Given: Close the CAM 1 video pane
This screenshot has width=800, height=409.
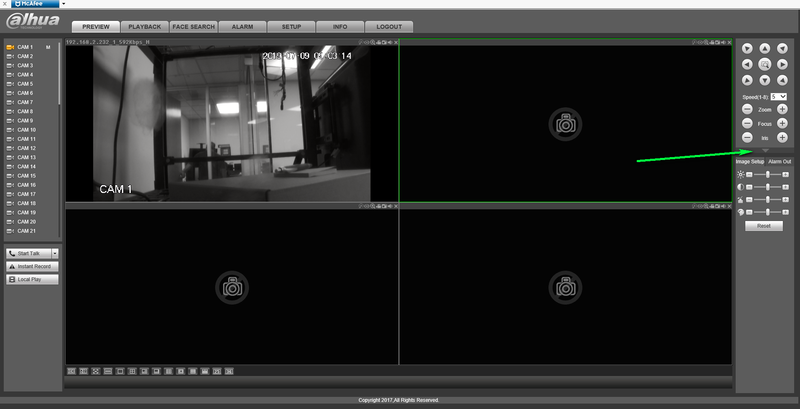Looking at the screenshot, I should tap(395, 42).
